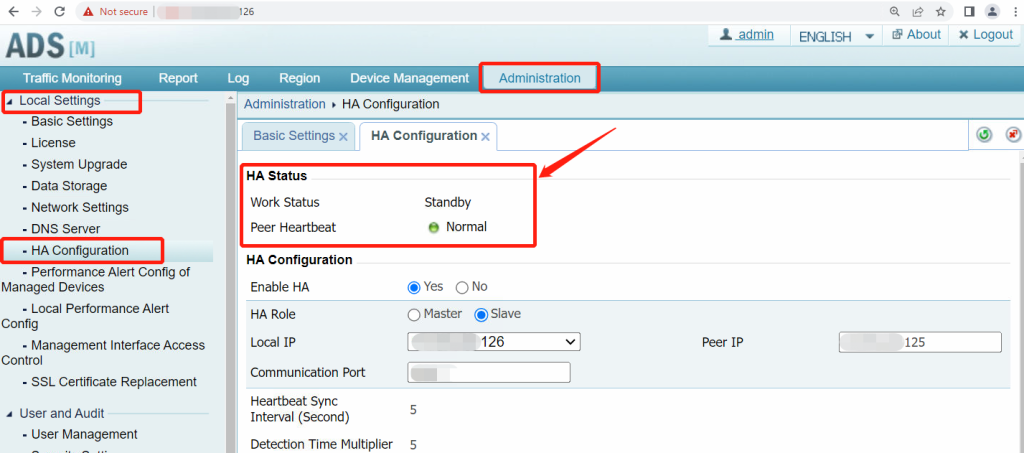Screen dimensions: 1024x453
Task: Open System Upgrade in the sidebar
Action: pos(79,164)
